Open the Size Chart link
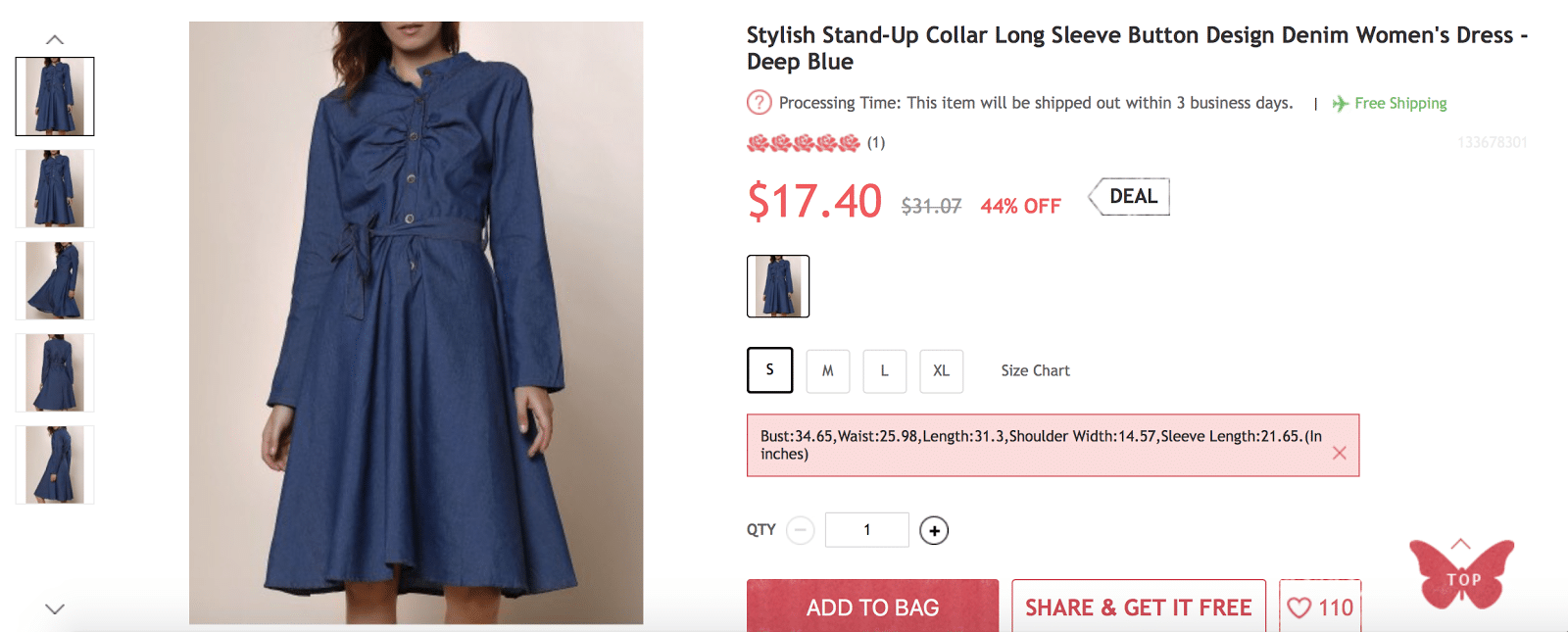This screenshot has height=632, width=1568. (x=1035, y=371)
